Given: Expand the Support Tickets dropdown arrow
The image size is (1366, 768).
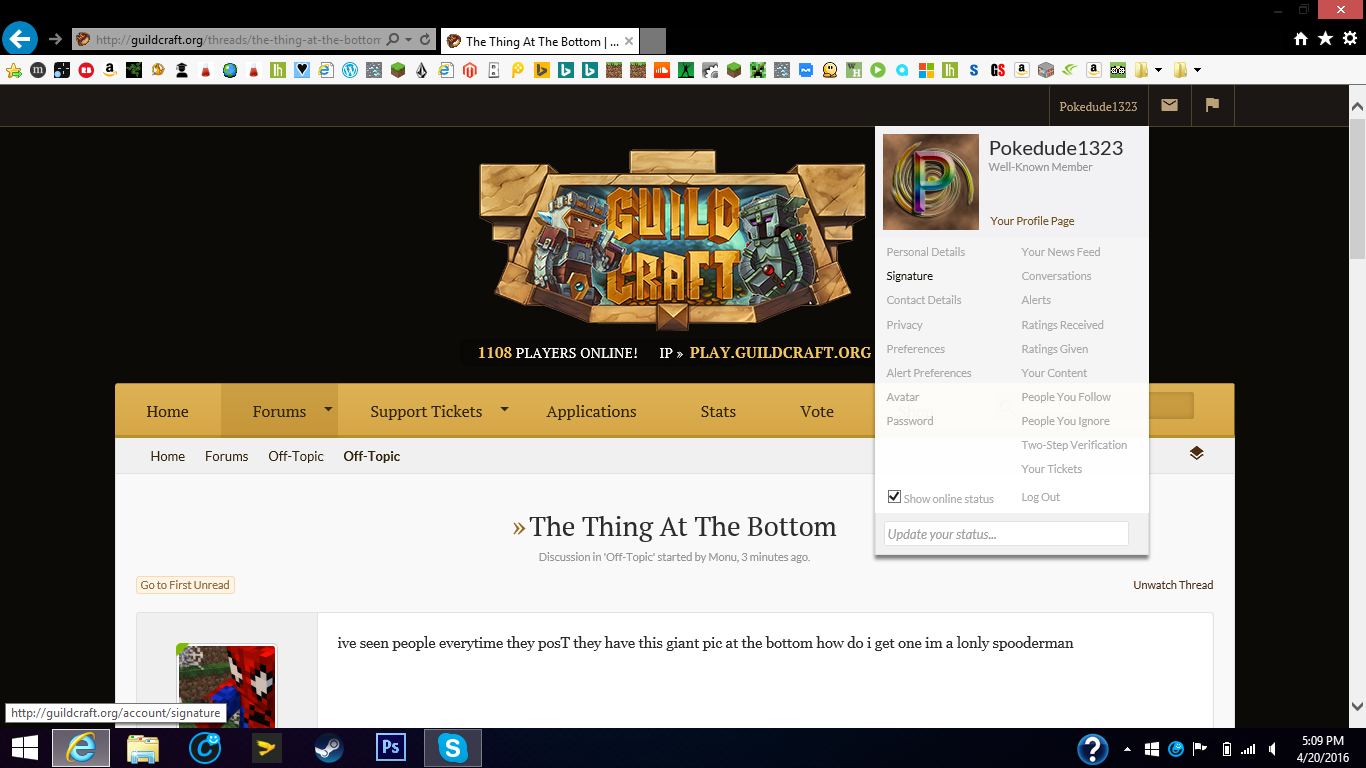Looking at the screenshot, I should tap(504, 409).
